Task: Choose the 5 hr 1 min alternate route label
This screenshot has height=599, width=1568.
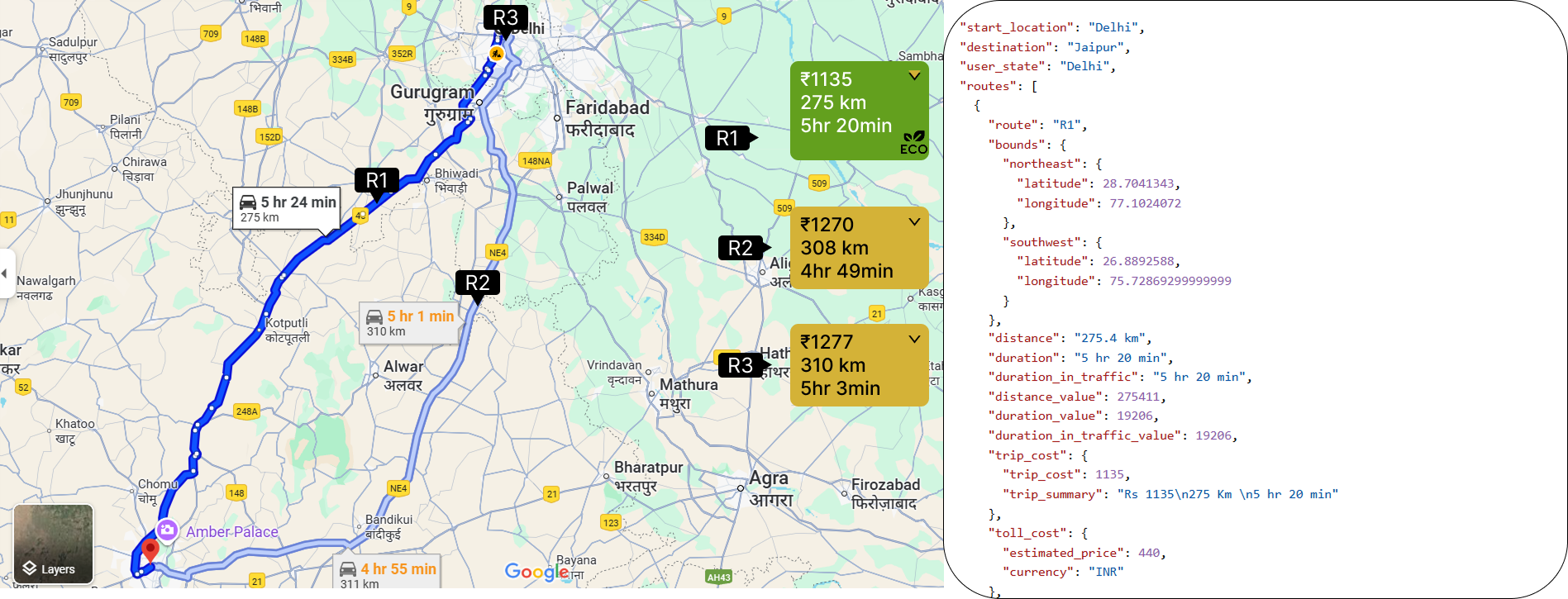Action: tap(410, 323)
